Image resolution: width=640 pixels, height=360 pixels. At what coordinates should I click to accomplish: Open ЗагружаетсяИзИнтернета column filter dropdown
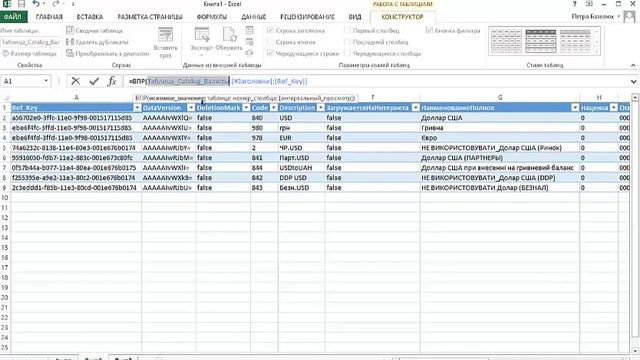click(416, 108)
